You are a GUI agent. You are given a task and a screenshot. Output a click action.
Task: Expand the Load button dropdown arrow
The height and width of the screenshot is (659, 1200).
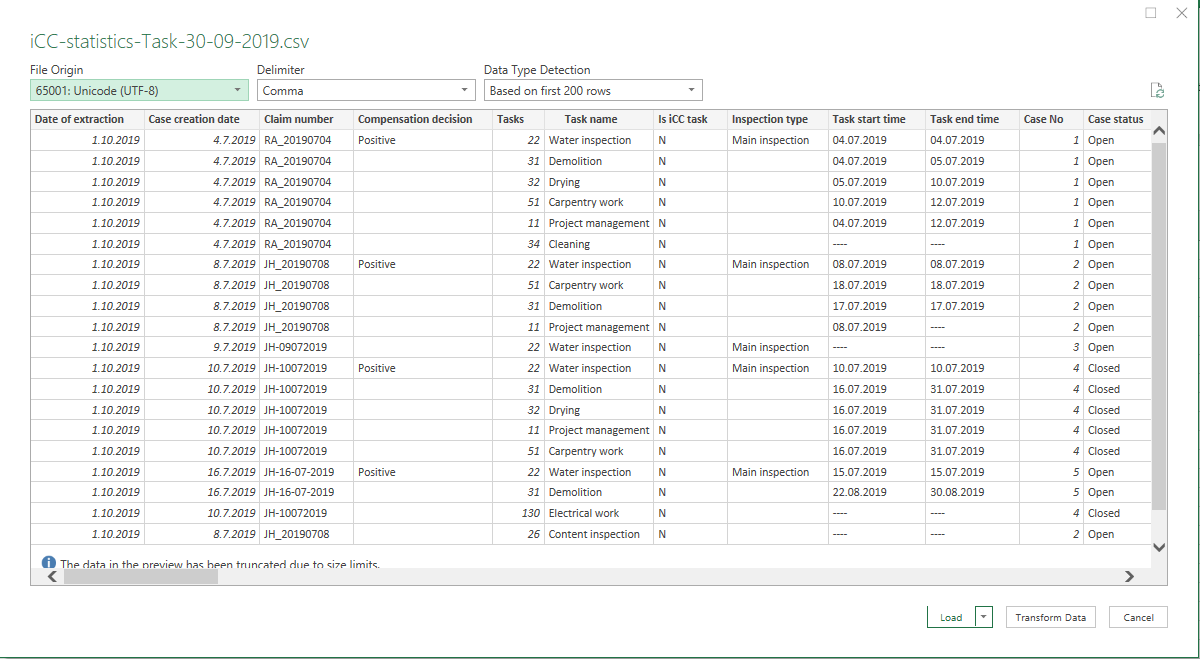point(984,617)
